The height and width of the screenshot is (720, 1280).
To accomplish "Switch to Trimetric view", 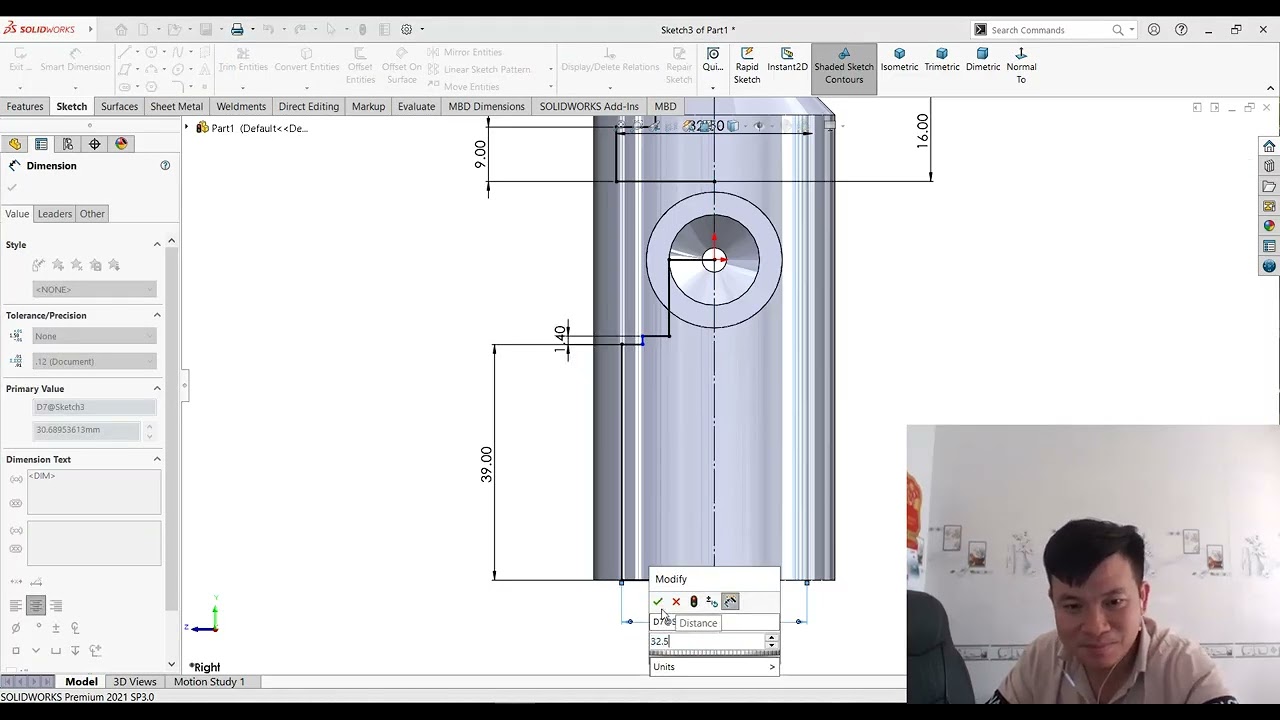I will pyautogui.click(x=942, y=60).
